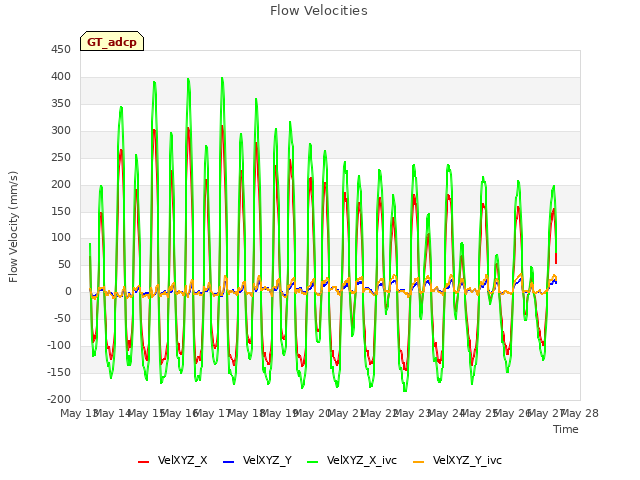Click the Flow Velocity (mm/s) axis label

(x=13, y=227)
